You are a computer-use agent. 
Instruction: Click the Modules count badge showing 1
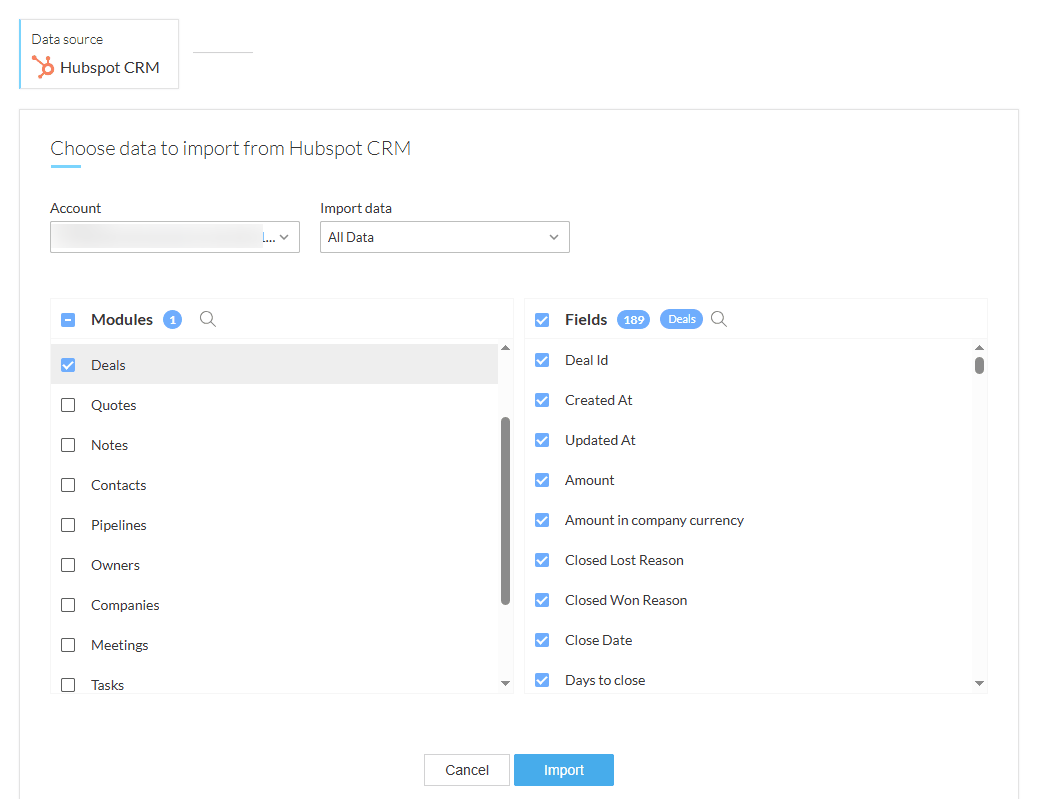(x=173, y=320)
